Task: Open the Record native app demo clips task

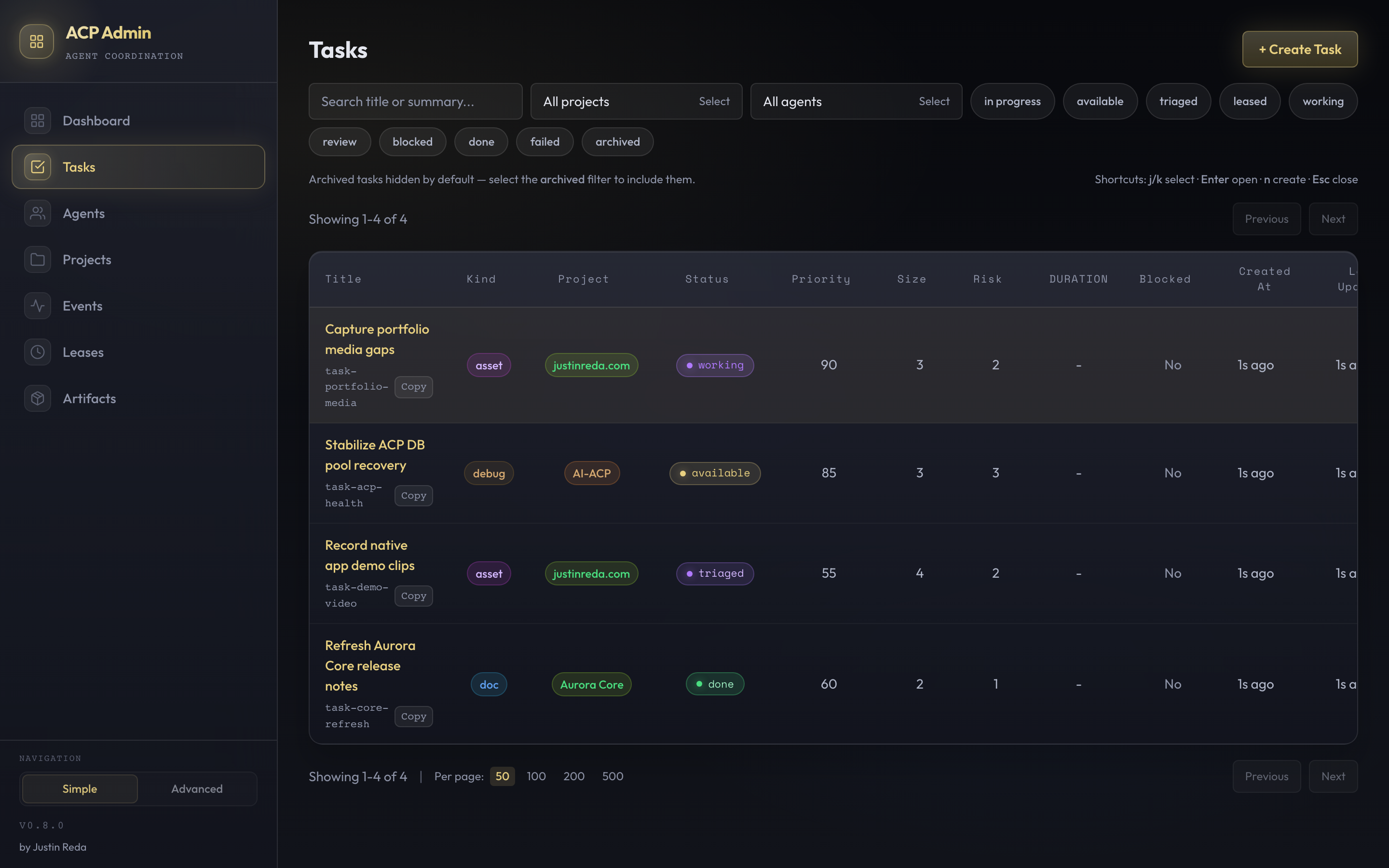Action: coord(369,555)
